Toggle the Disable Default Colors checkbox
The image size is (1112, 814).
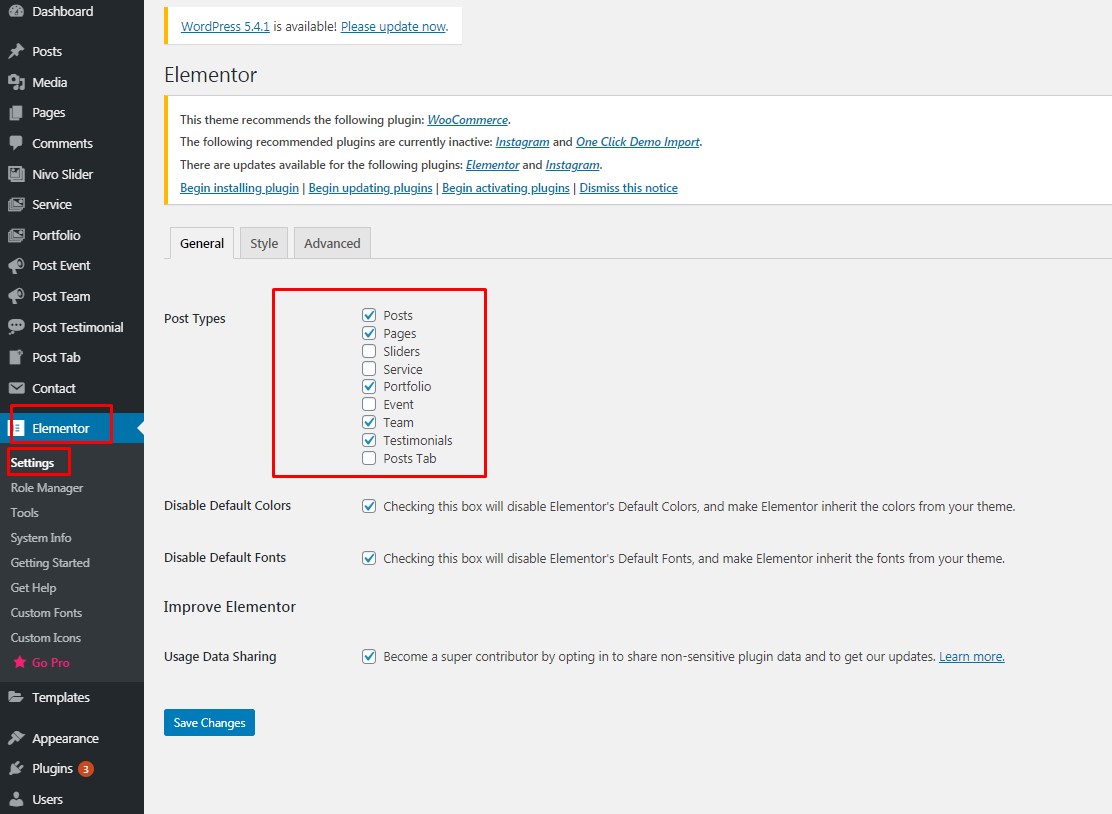(369, 506)
